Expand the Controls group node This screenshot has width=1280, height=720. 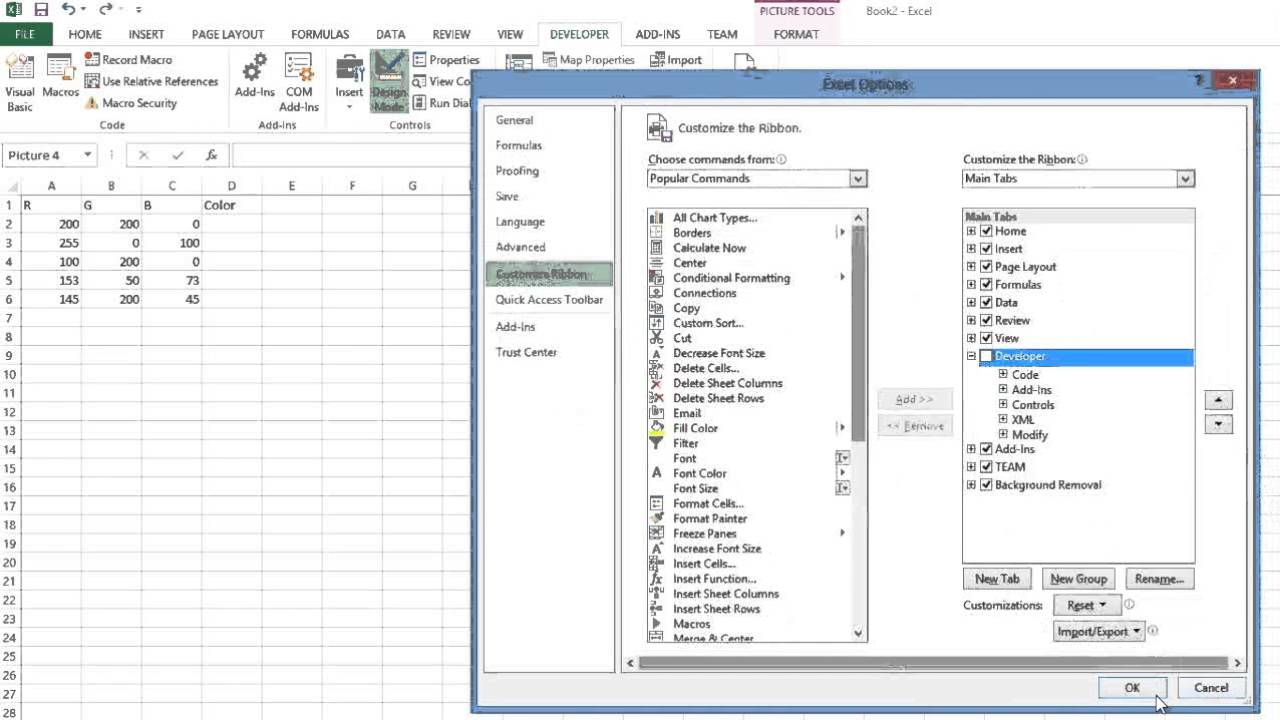coord(1003,405)
